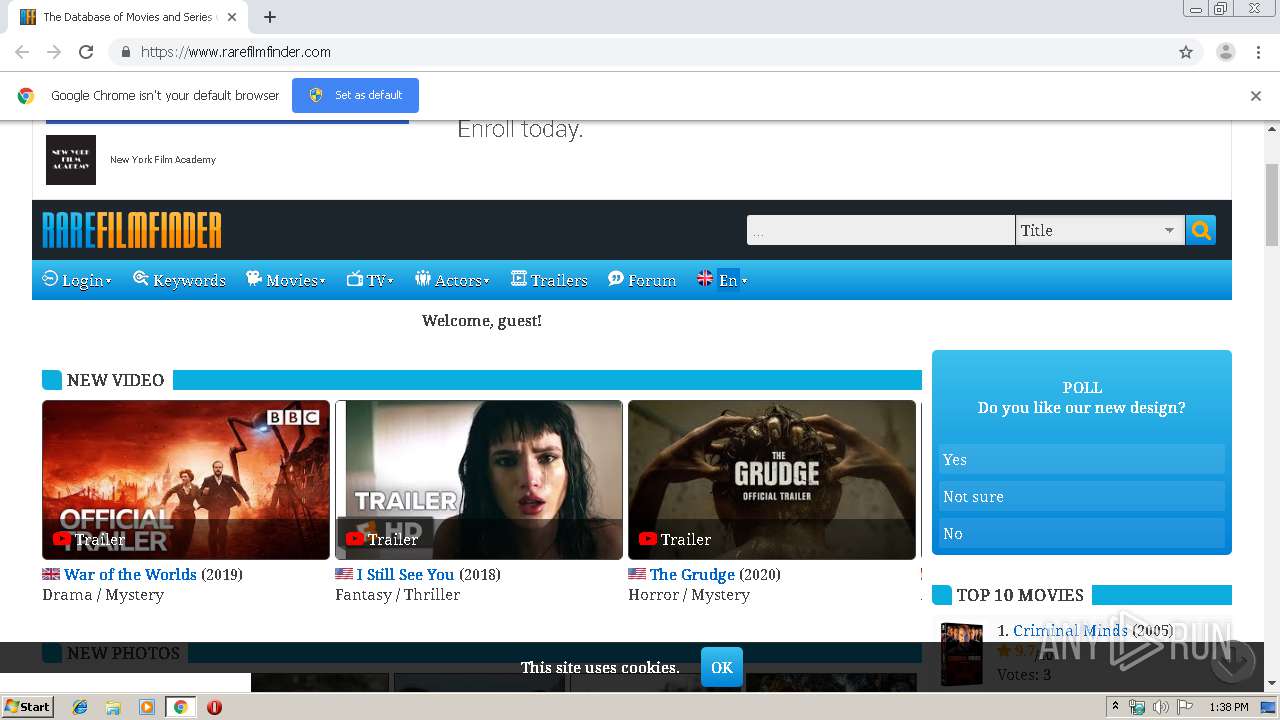
Task: View site info via the padlock icon
Action: click(125, 52)
